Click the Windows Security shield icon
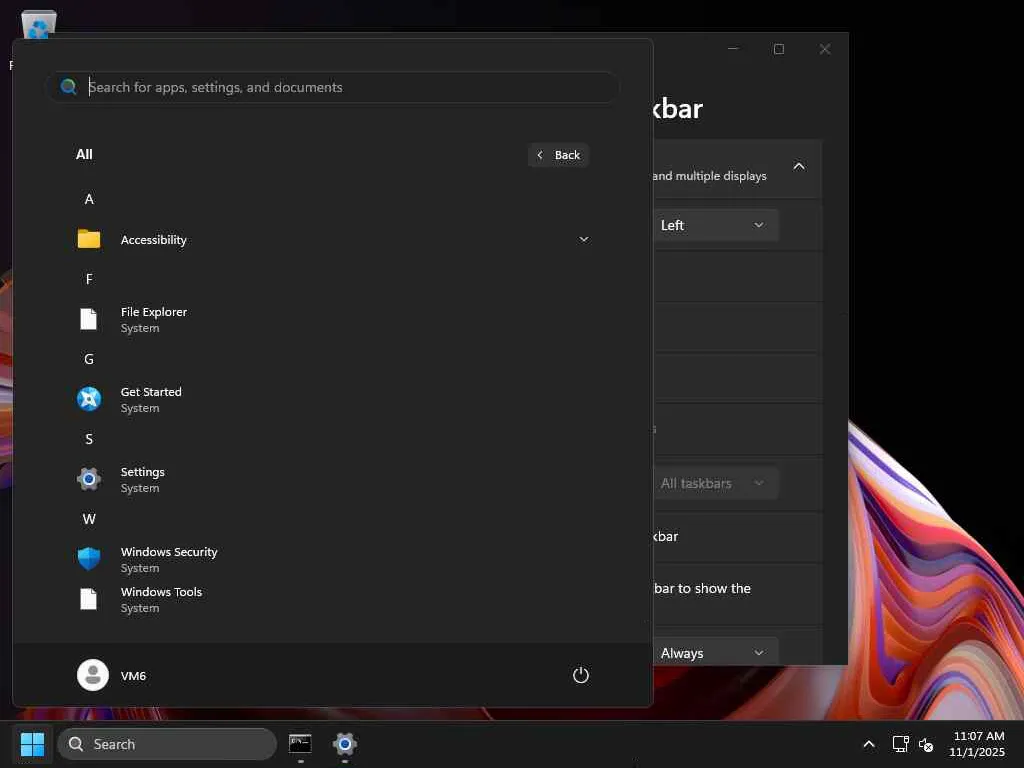Screen dimensions: 1024x768 point(89,559)
